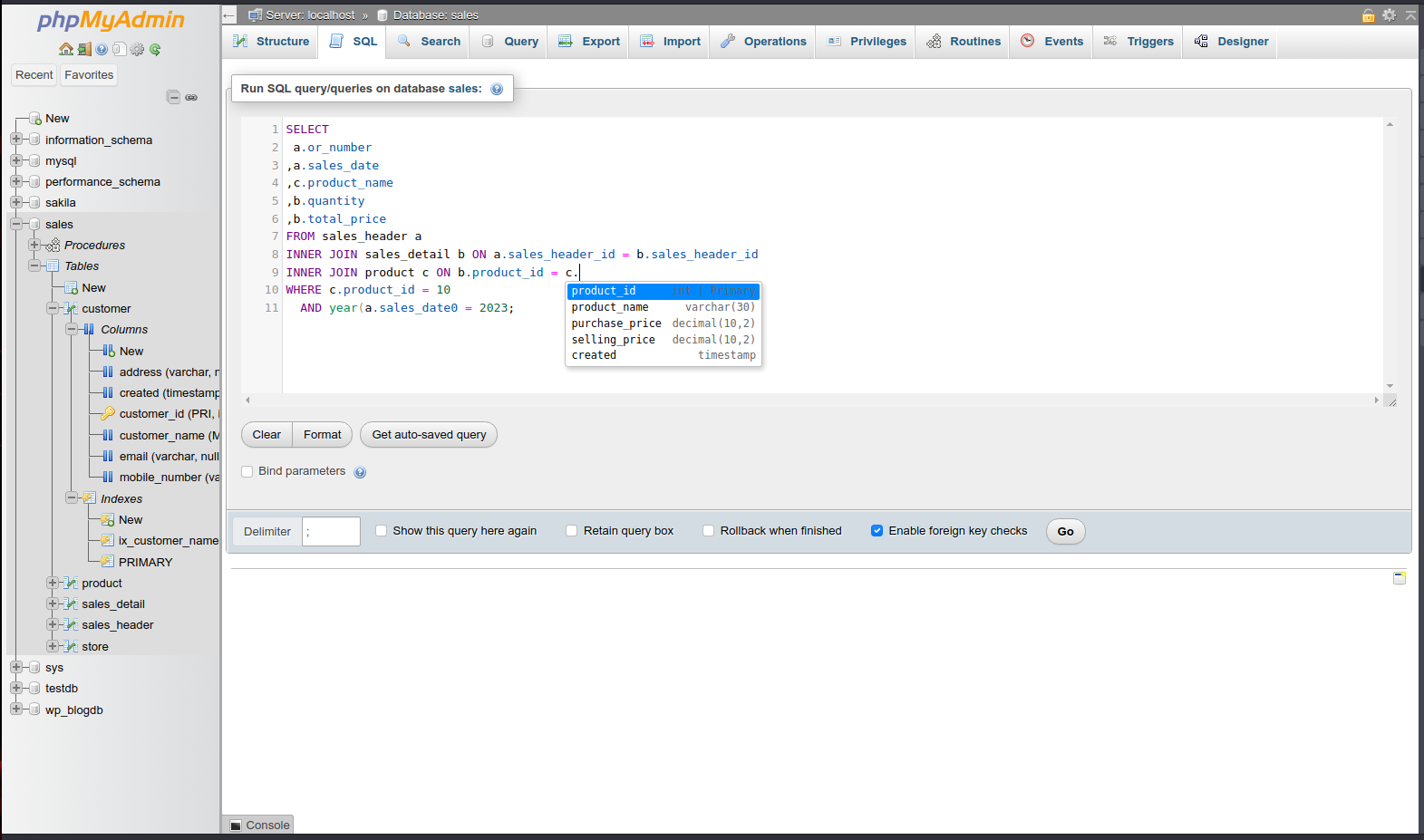Click Server: localhost breadcrumb link
This screenshot has height=840, width=1424.
click(x=310, y=15)
